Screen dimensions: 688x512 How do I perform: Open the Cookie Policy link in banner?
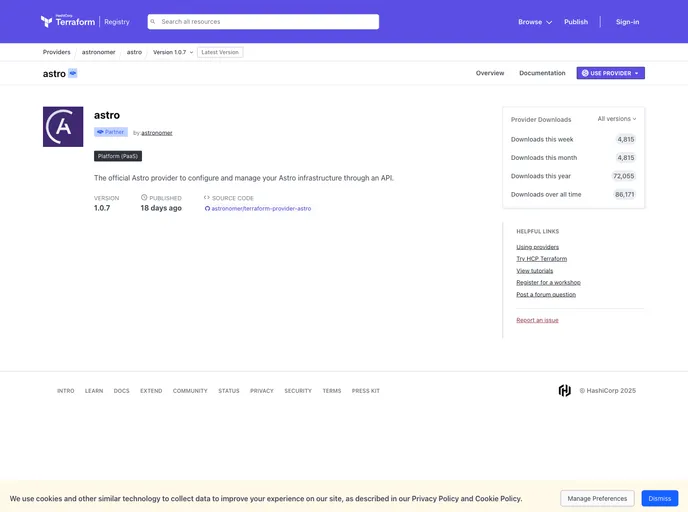[498, 499]
